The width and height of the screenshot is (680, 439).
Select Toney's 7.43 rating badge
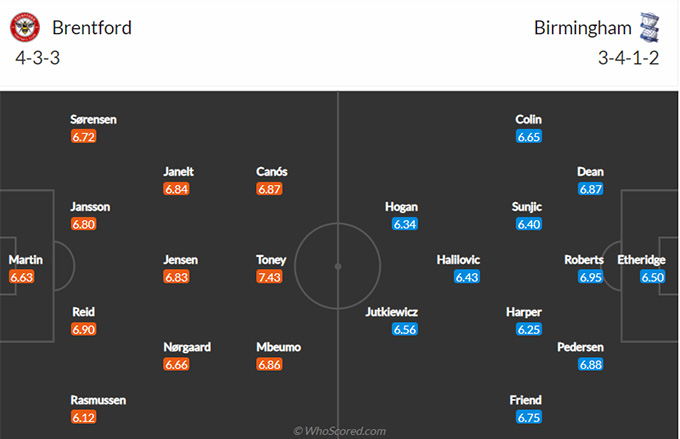(269, 277)
